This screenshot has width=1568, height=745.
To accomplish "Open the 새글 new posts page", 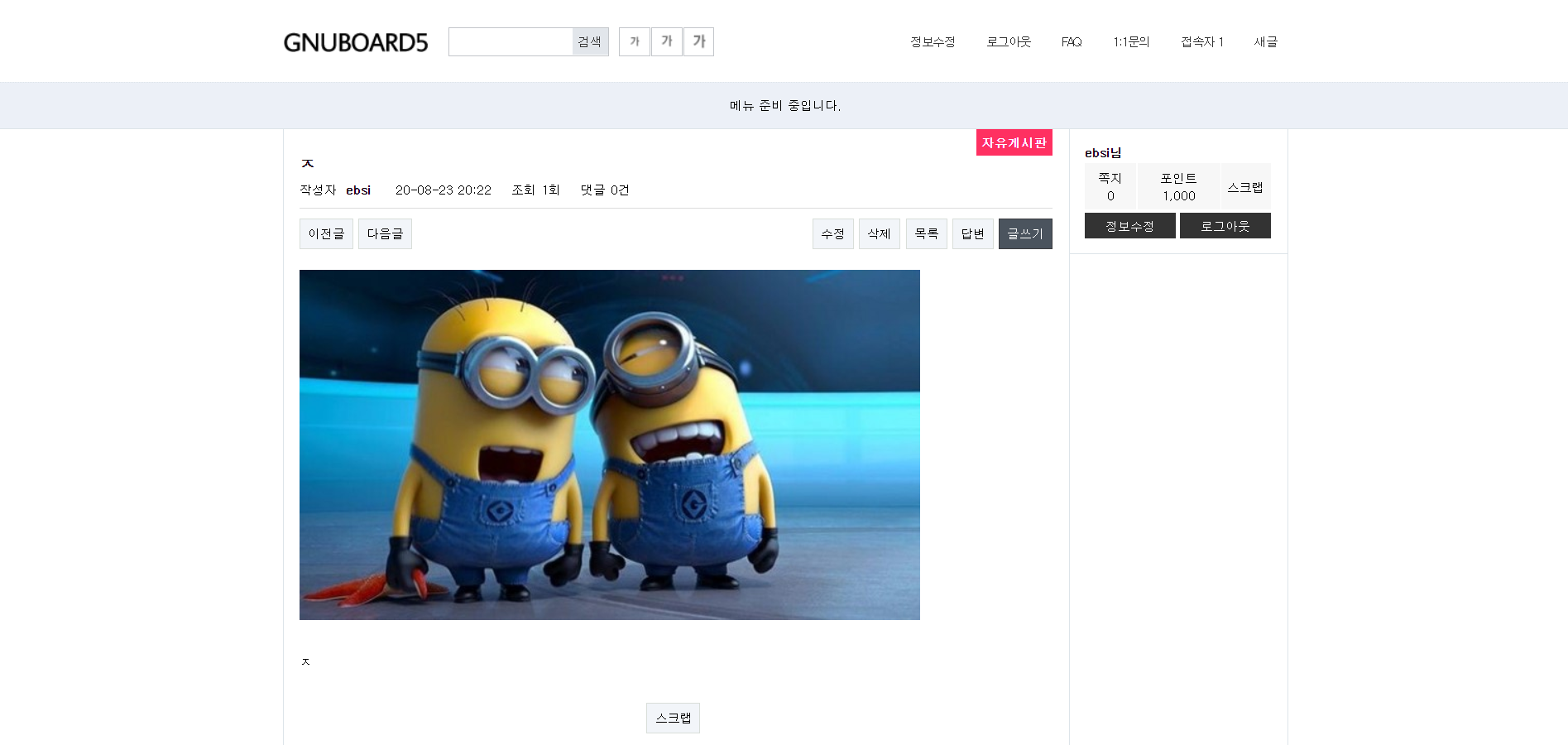I will coord(1266,42).
